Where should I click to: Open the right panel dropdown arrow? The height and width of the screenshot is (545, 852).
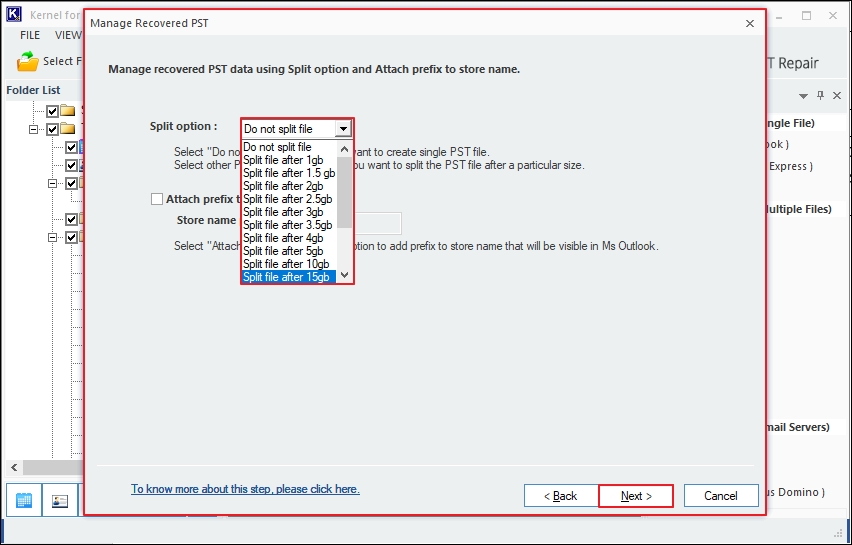pyautogui.click(x=803, y=96)
